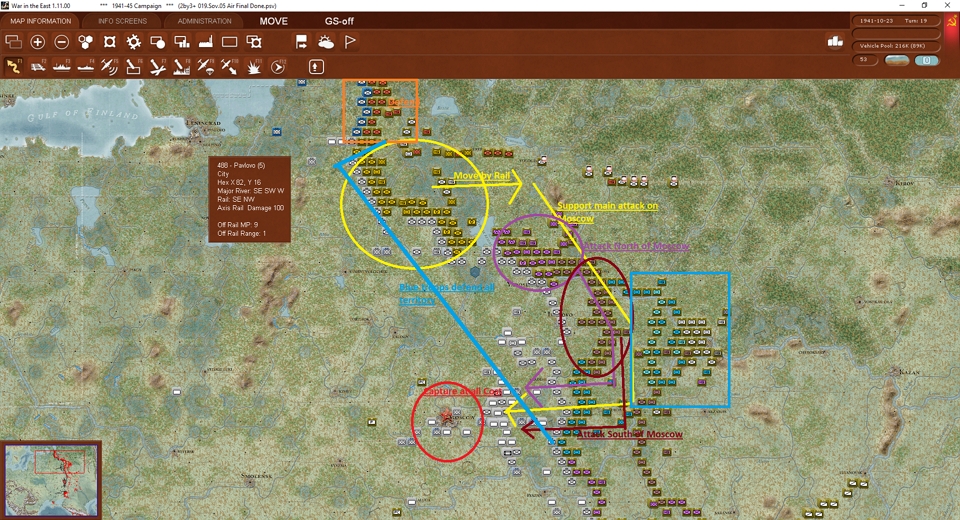Select the F9 Air Transport parachute icon

pyautogui.click(x=206, y=66)
